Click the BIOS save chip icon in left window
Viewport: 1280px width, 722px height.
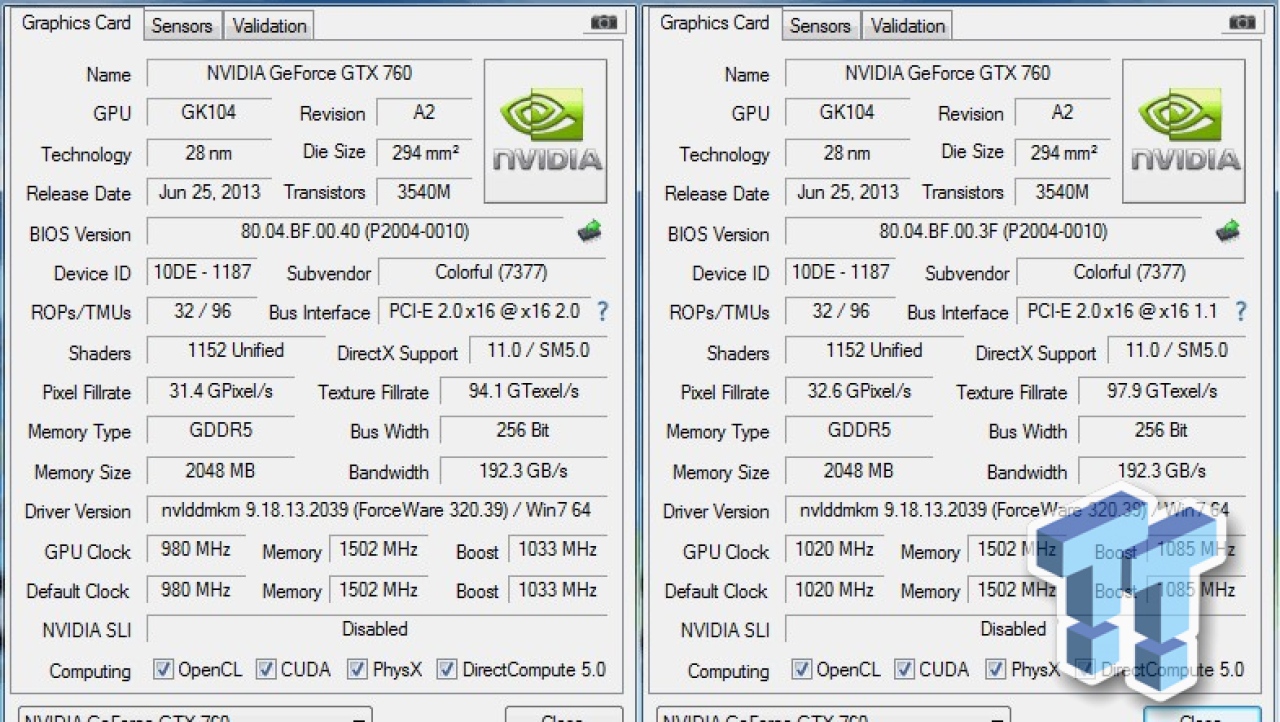[x=589, y=232]
